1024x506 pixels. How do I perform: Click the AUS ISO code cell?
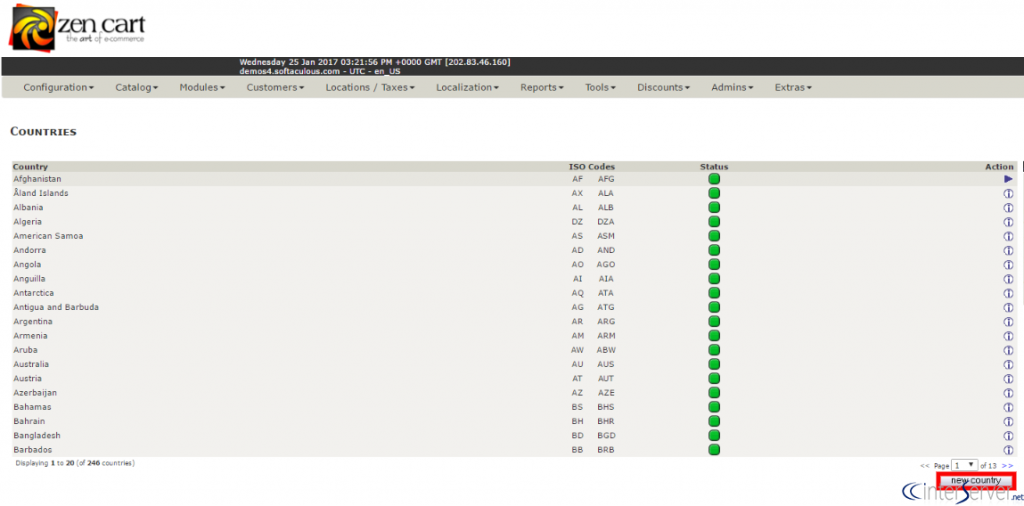606,364
